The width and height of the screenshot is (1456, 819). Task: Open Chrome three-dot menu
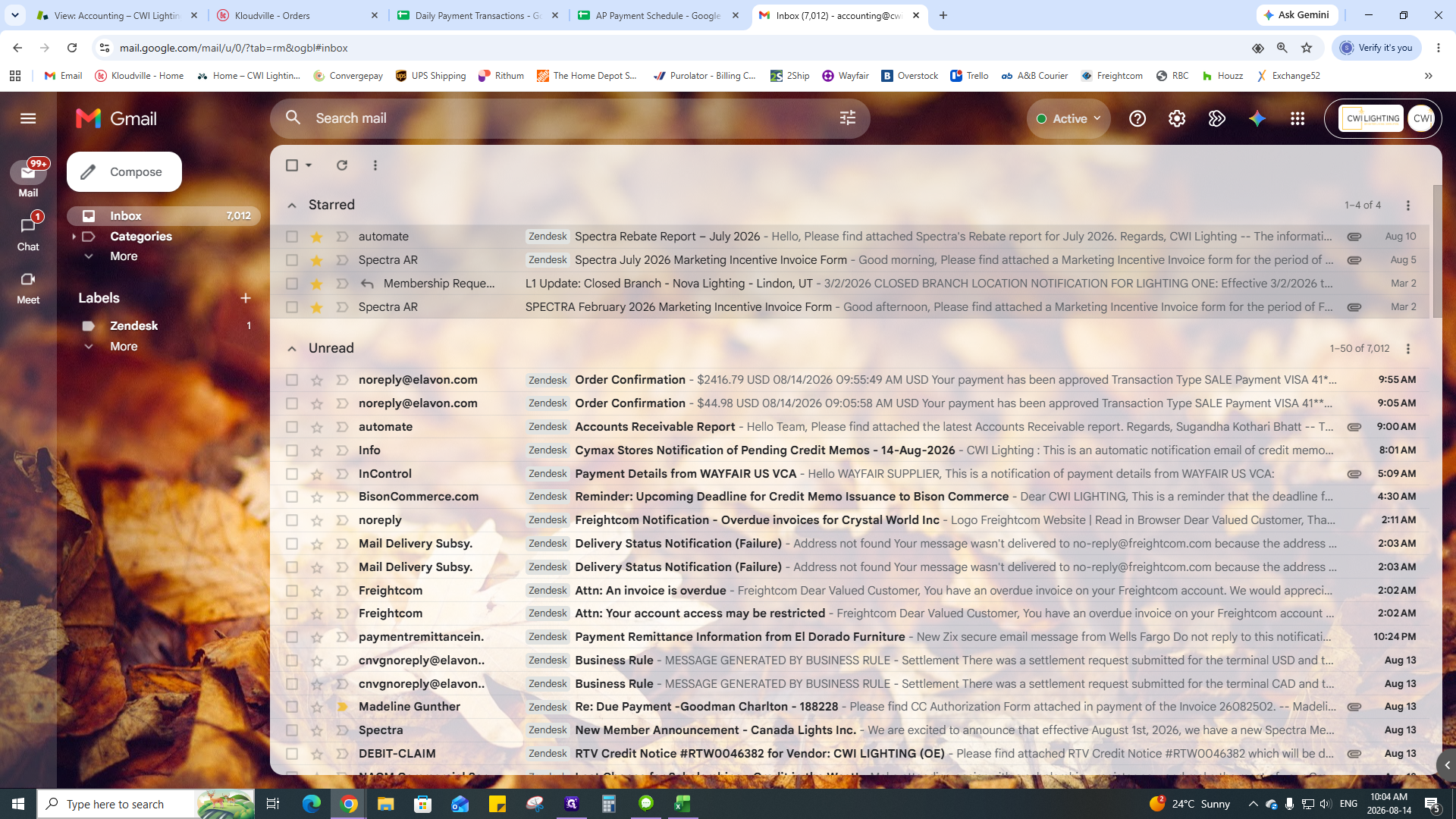coord(1439,48)
